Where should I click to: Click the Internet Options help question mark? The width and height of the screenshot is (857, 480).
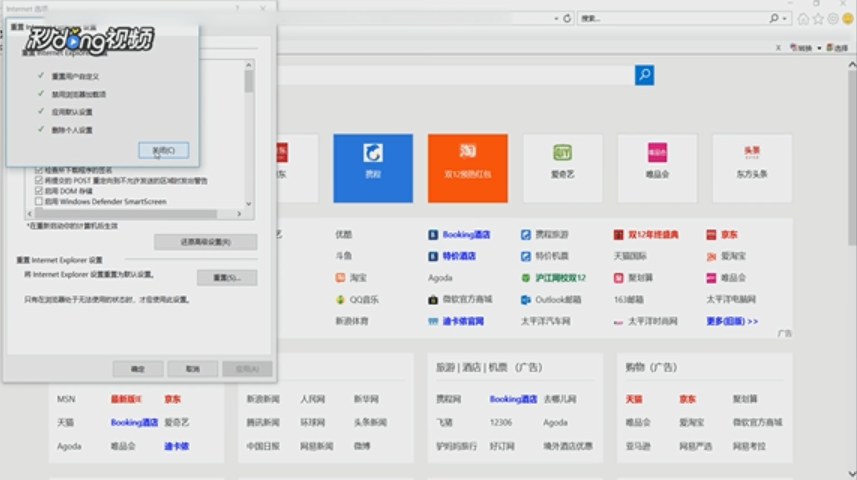pos(237,8)
